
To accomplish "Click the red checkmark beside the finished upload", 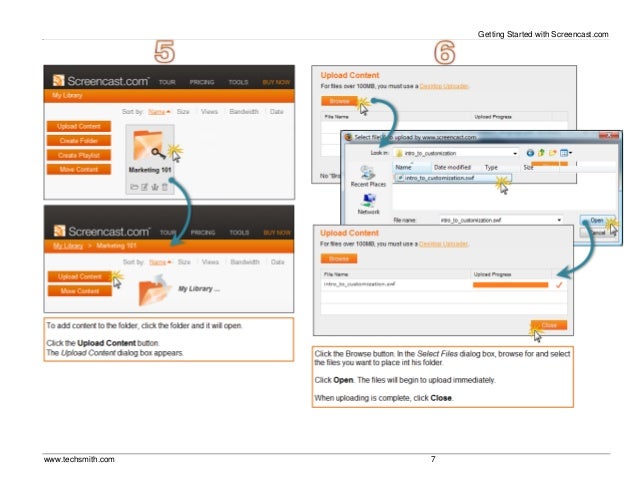I will (x=559, y=285).
